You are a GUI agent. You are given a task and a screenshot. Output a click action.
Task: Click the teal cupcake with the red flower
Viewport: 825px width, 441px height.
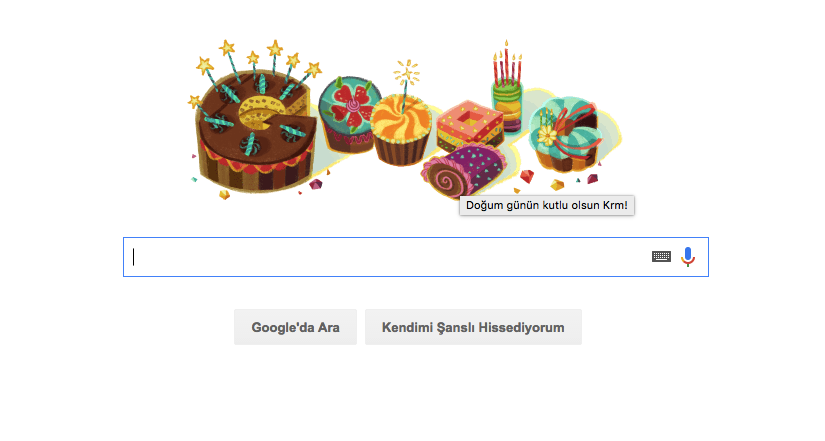[x=347, y=114]
